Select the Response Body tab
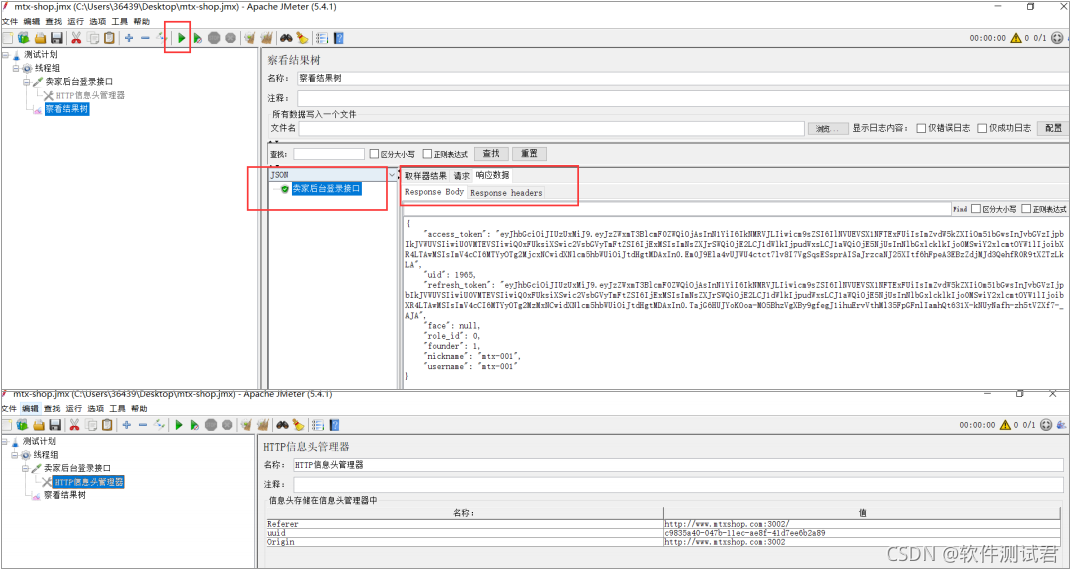The height and width of the screenshot is (572, 1074). click(x=434, y=192)
